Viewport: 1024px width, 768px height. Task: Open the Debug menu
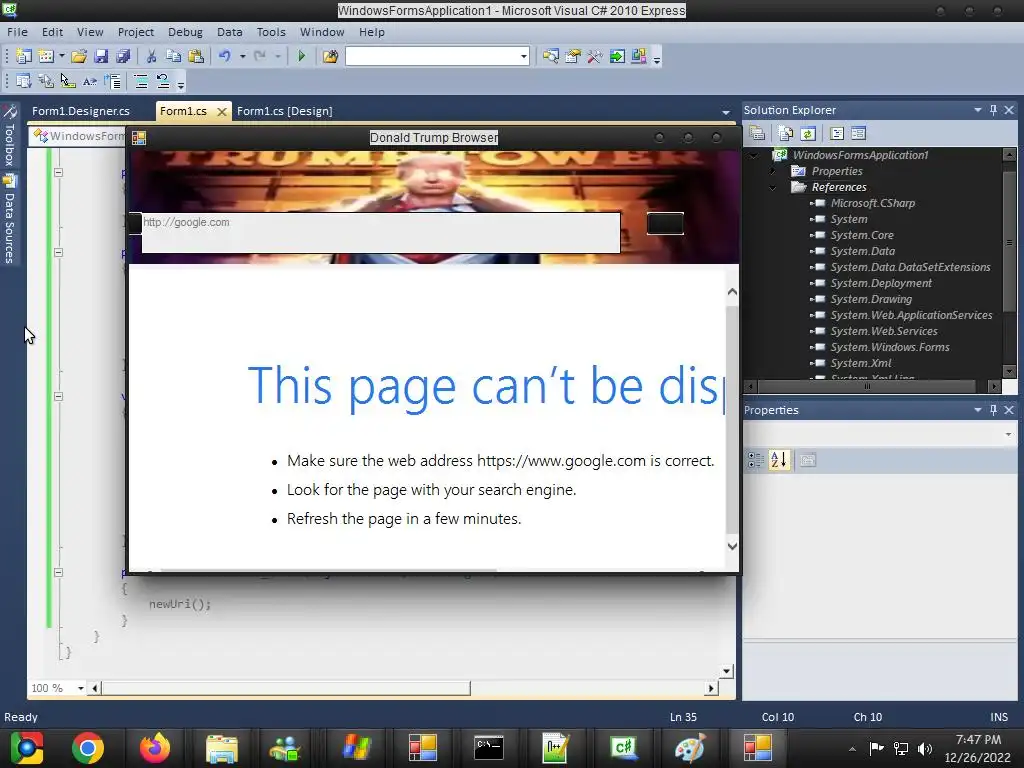pos(185,32)
